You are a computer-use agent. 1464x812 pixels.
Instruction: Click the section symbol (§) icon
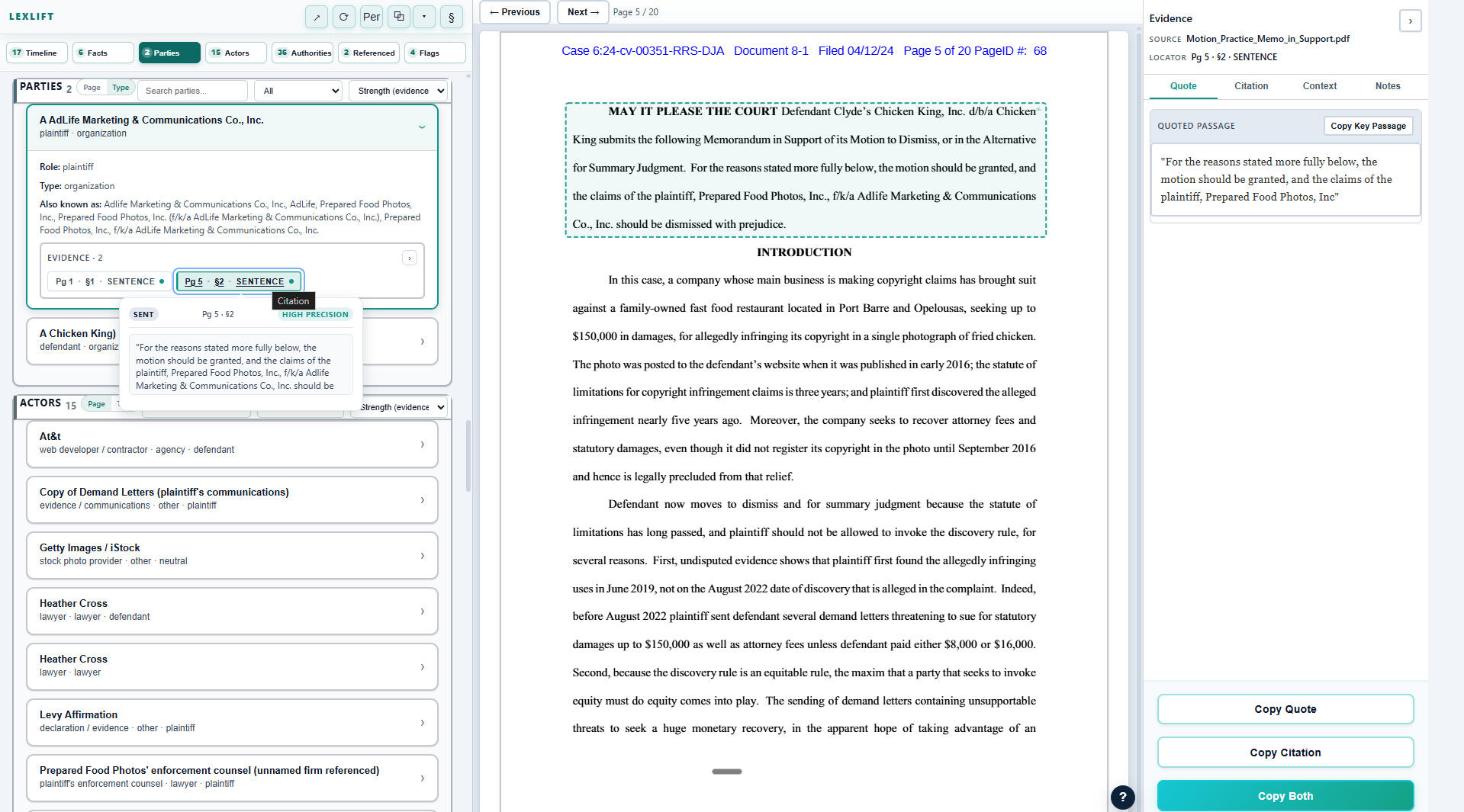point(452,17)
